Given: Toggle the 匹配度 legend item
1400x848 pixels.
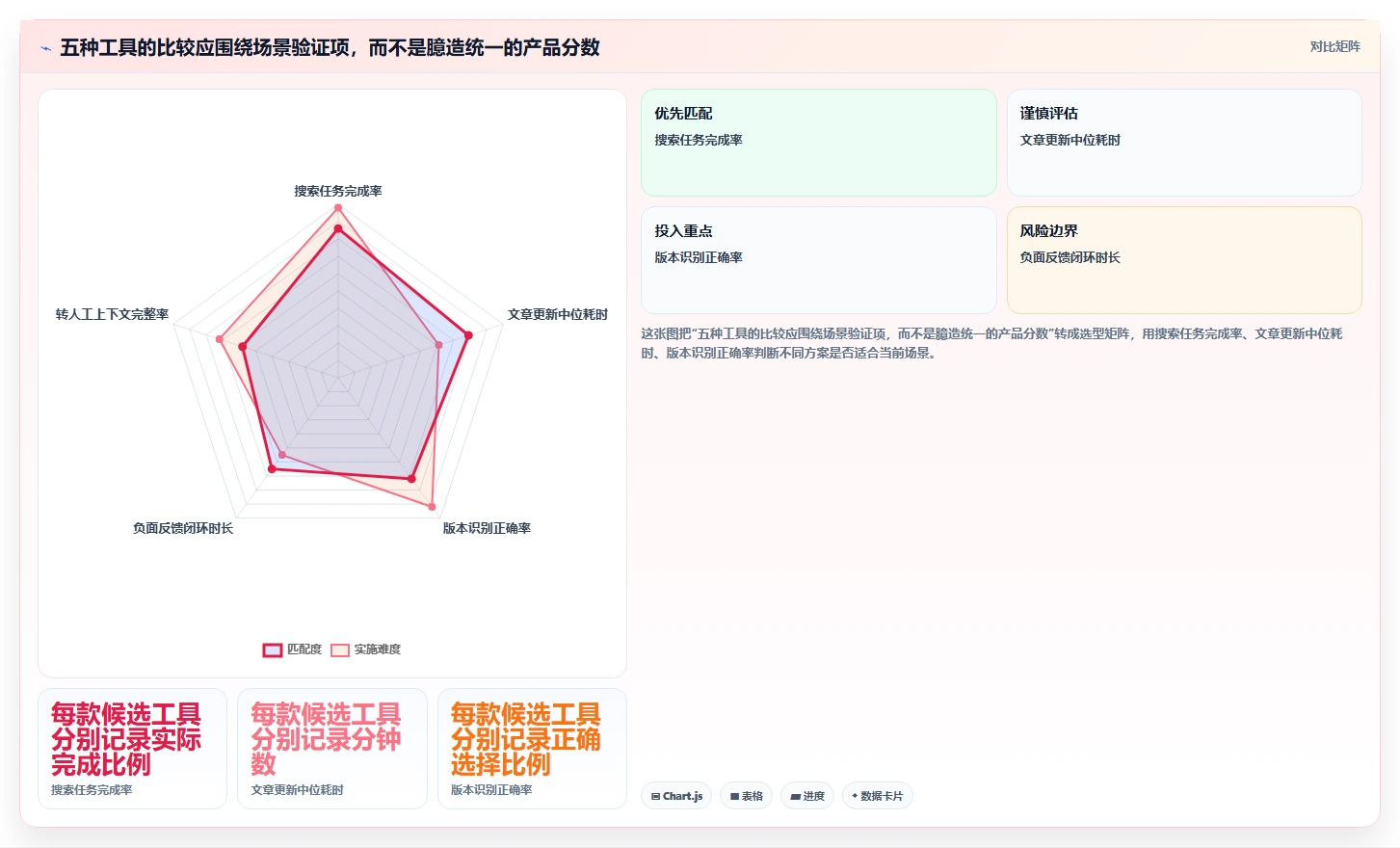Looking at the screenshot, I should point(293,649).
